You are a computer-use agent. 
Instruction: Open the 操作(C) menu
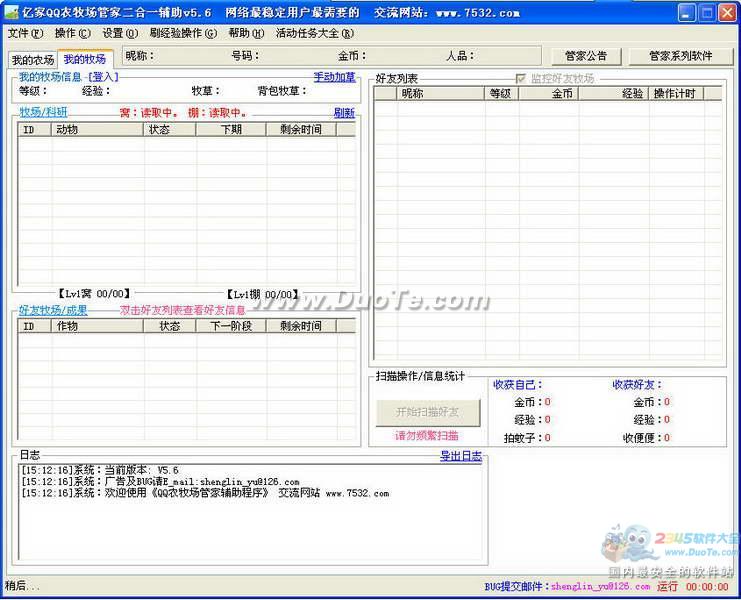[x=72, y=34]
